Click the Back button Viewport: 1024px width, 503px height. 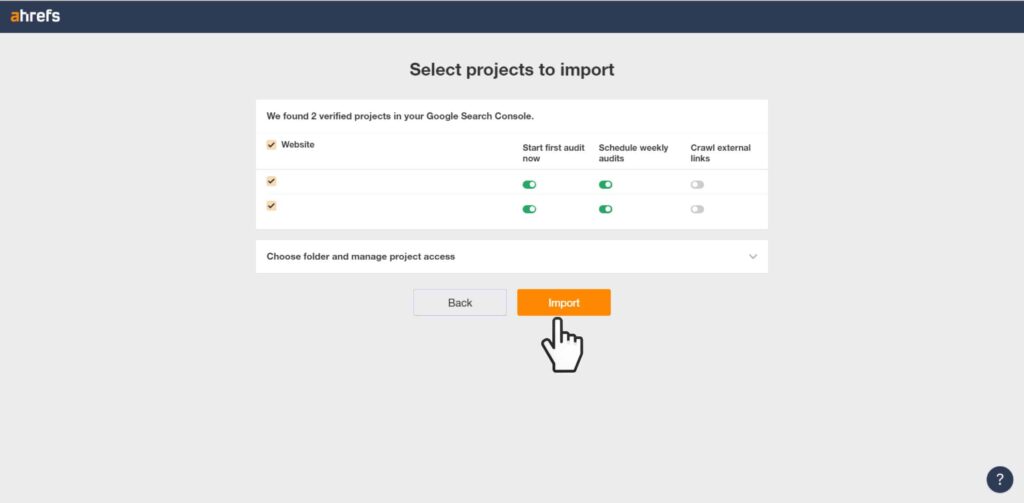pyautogui.click(x=460, y=302)
